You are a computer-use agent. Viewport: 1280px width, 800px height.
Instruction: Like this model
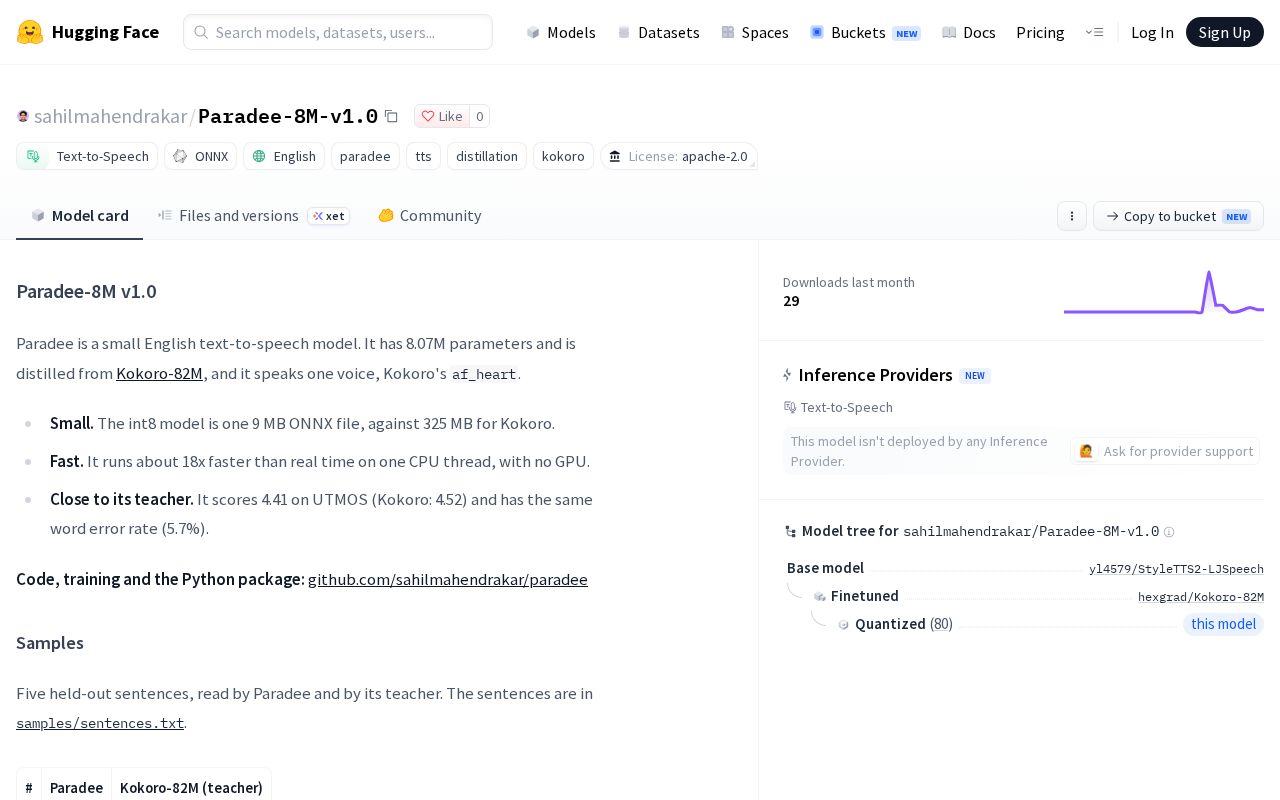tap(441, 116)
